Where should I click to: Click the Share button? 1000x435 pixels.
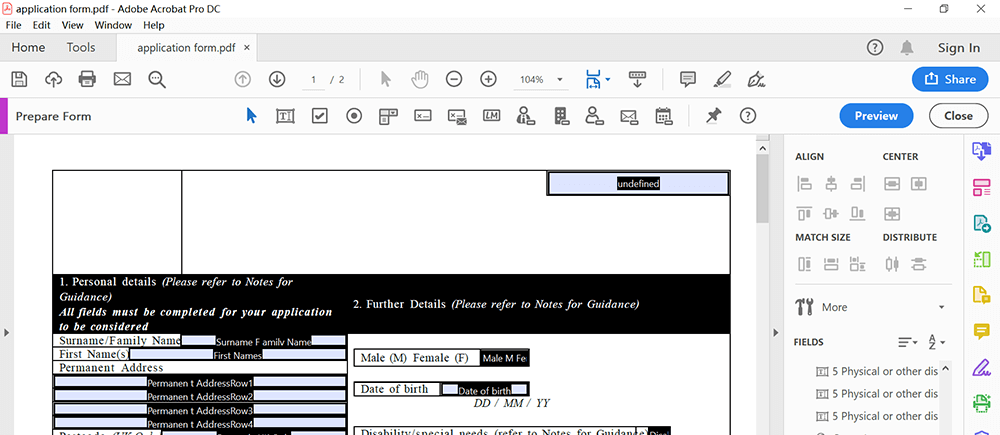click(x=950, y=79)
